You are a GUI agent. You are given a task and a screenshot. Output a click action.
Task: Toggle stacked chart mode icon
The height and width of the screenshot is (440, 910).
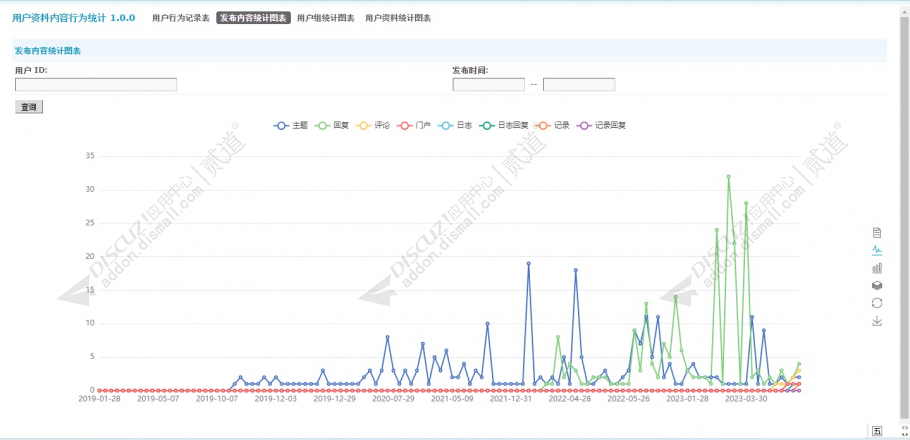[877, 286]
